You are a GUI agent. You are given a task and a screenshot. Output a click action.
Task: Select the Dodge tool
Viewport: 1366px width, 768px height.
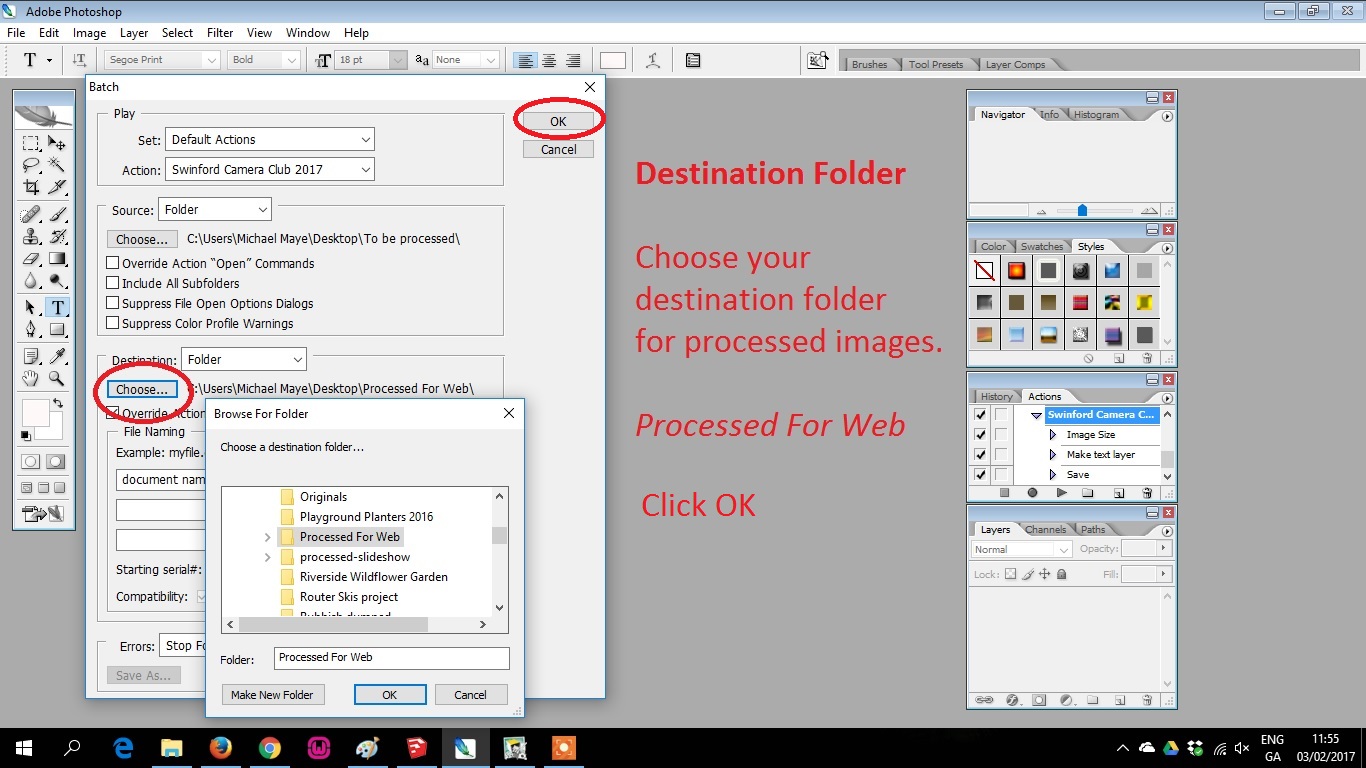[x=57, y=281]
